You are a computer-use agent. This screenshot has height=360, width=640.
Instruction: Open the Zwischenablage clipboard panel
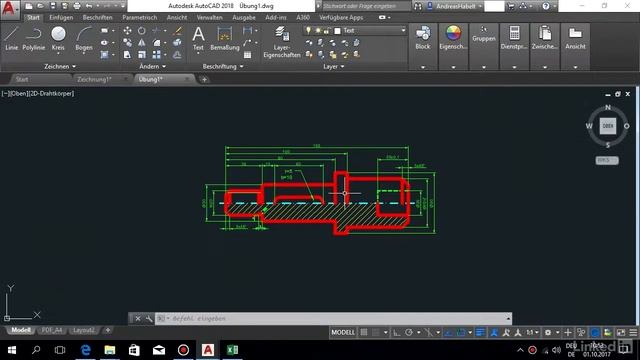tap(545, 39)
